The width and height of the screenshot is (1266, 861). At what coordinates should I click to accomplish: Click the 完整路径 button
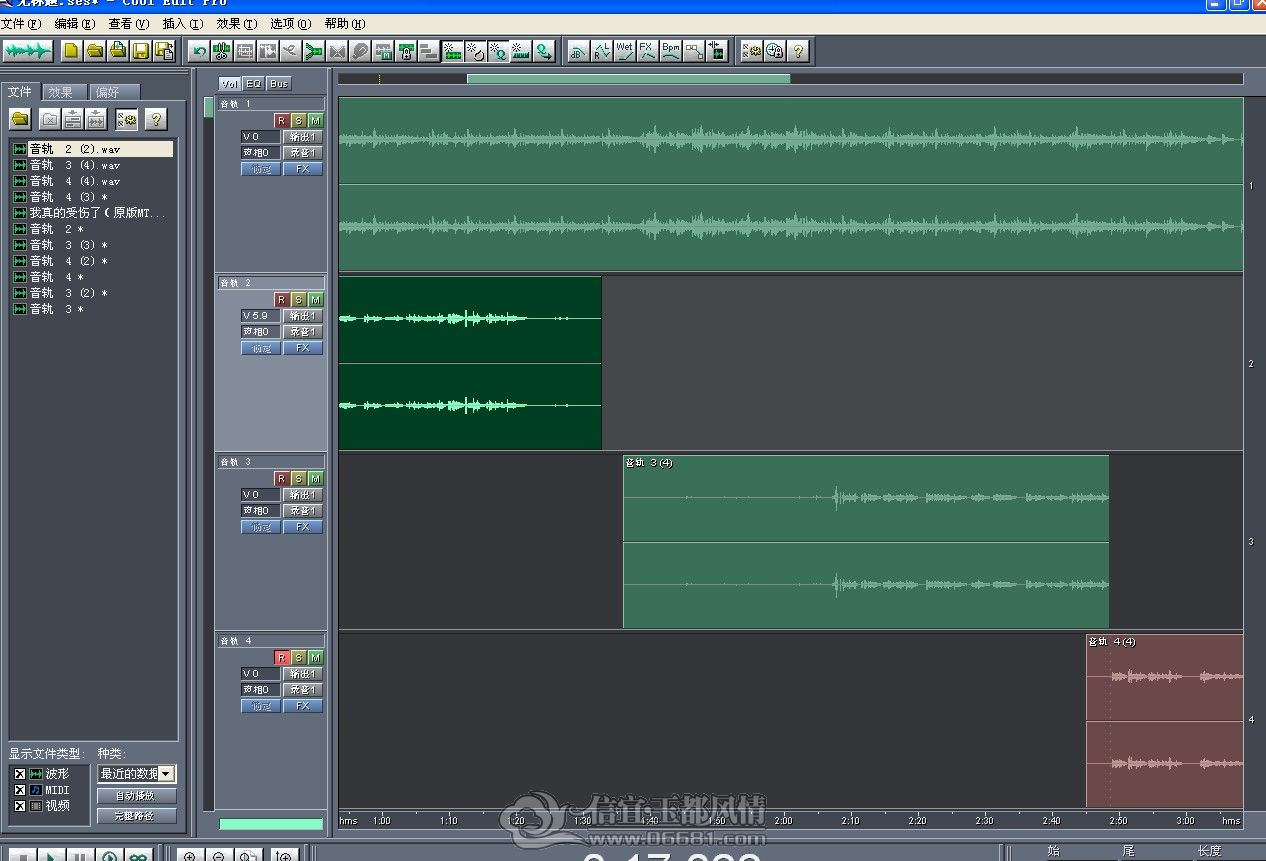[136, 816]
